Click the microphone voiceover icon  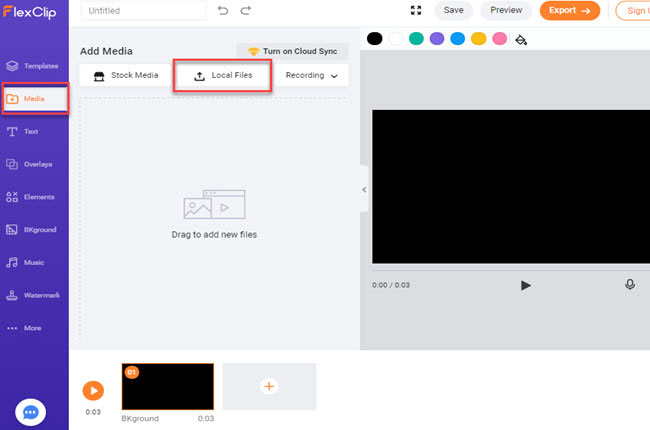click(630, 284)
